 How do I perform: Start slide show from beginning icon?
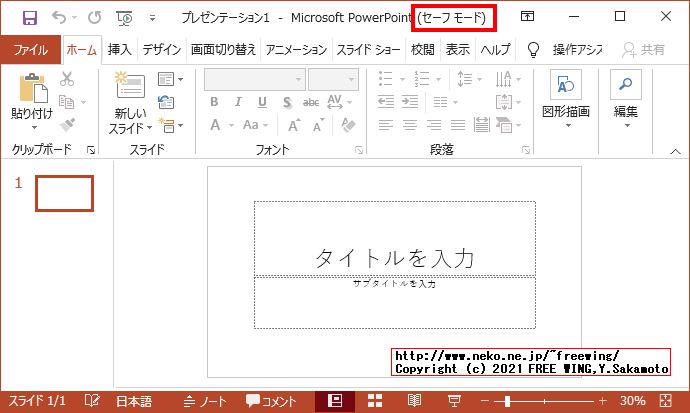[x=125, y=18]
